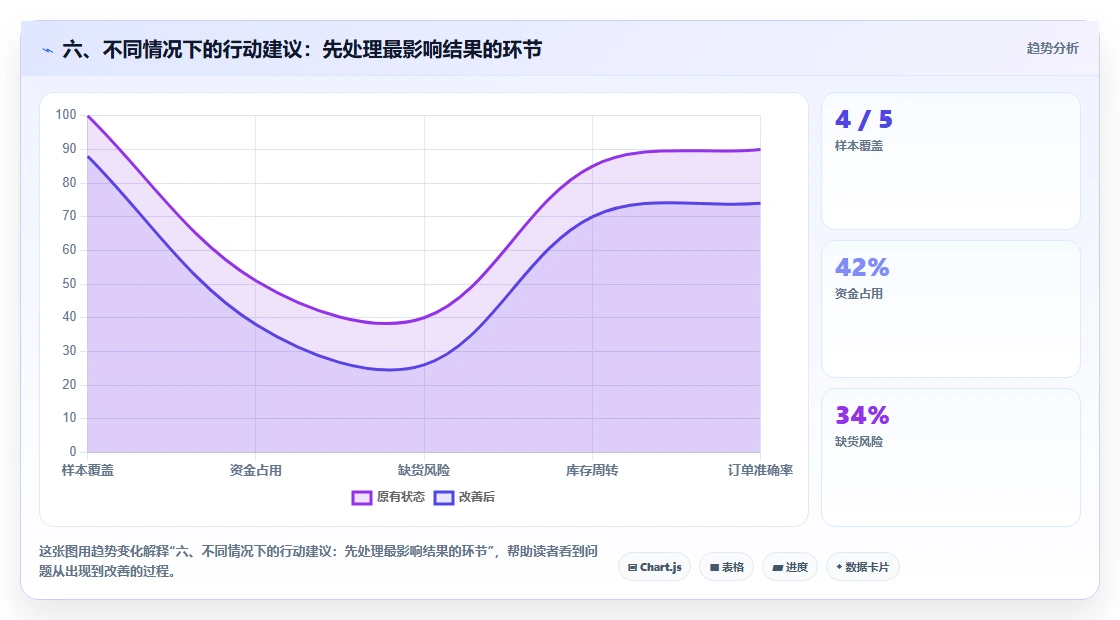Viewport: 1120px width, 620px height.
Task: Click the Chart.js tag chip
Action: pyautogui.click(x=654, y=567)
